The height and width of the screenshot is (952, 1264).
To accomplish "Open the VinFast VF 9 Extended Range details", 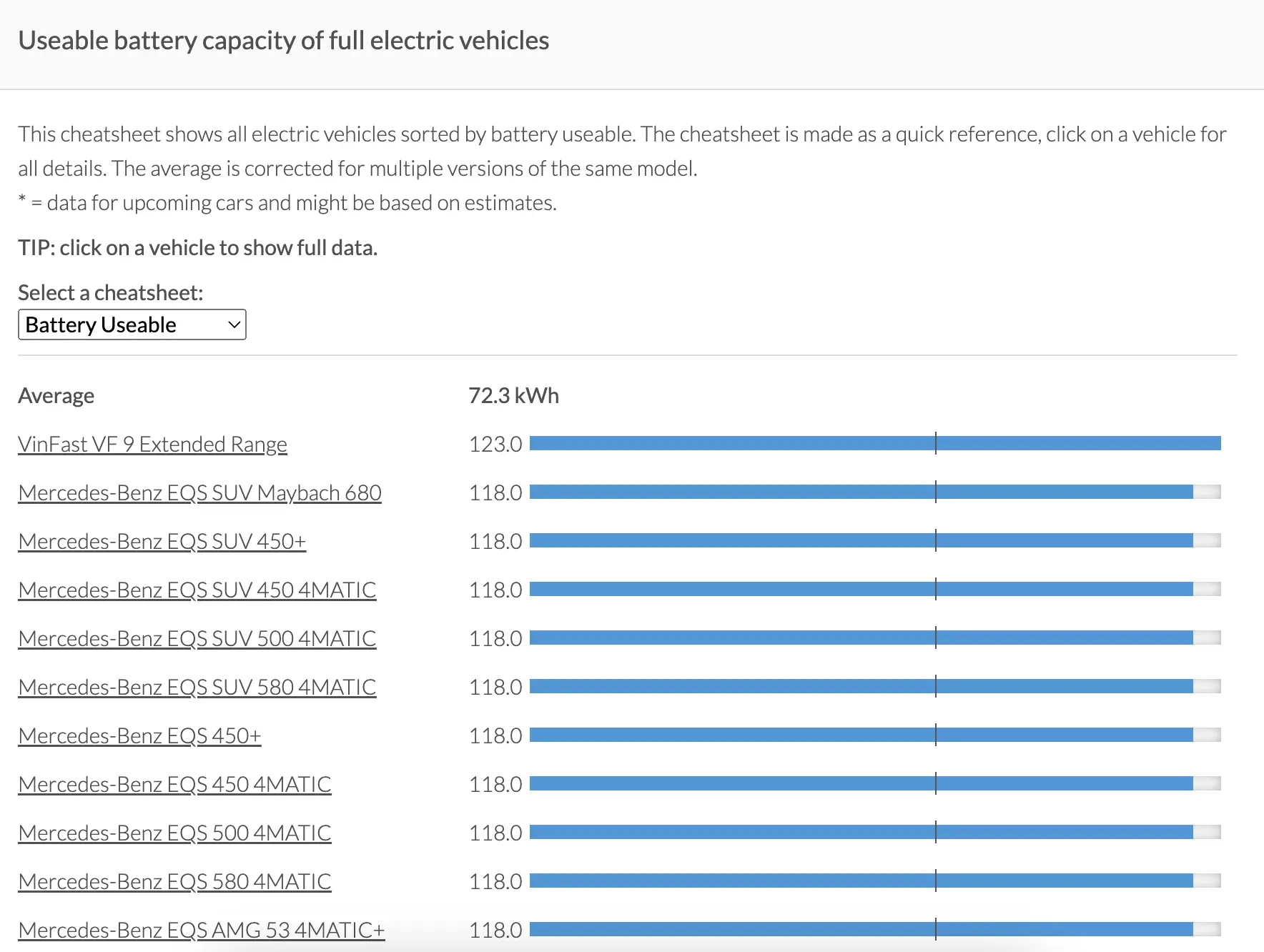I will click(x=152, y=444).
